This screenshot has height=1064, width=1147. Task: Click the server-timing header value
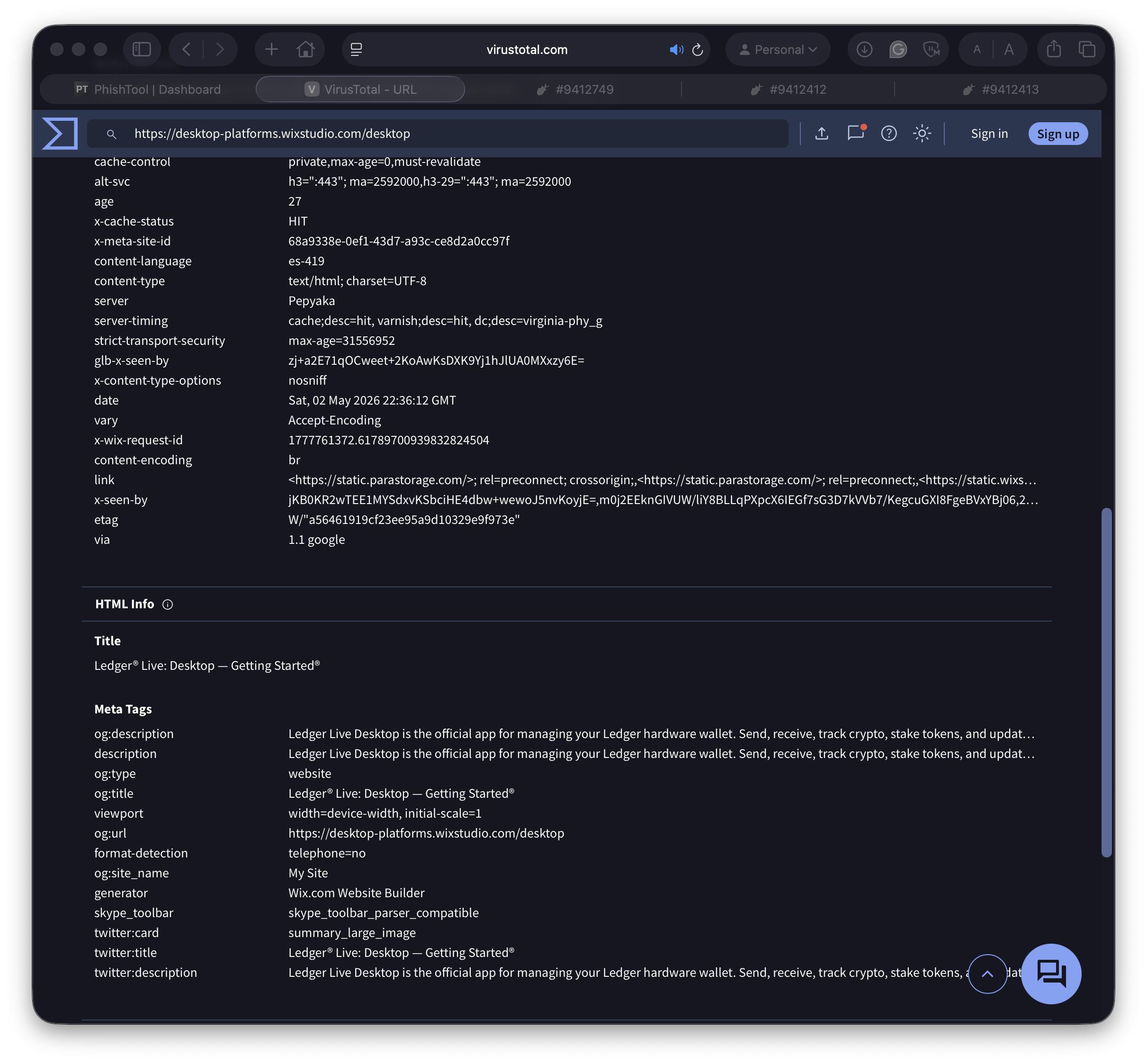tap(446, 321)
